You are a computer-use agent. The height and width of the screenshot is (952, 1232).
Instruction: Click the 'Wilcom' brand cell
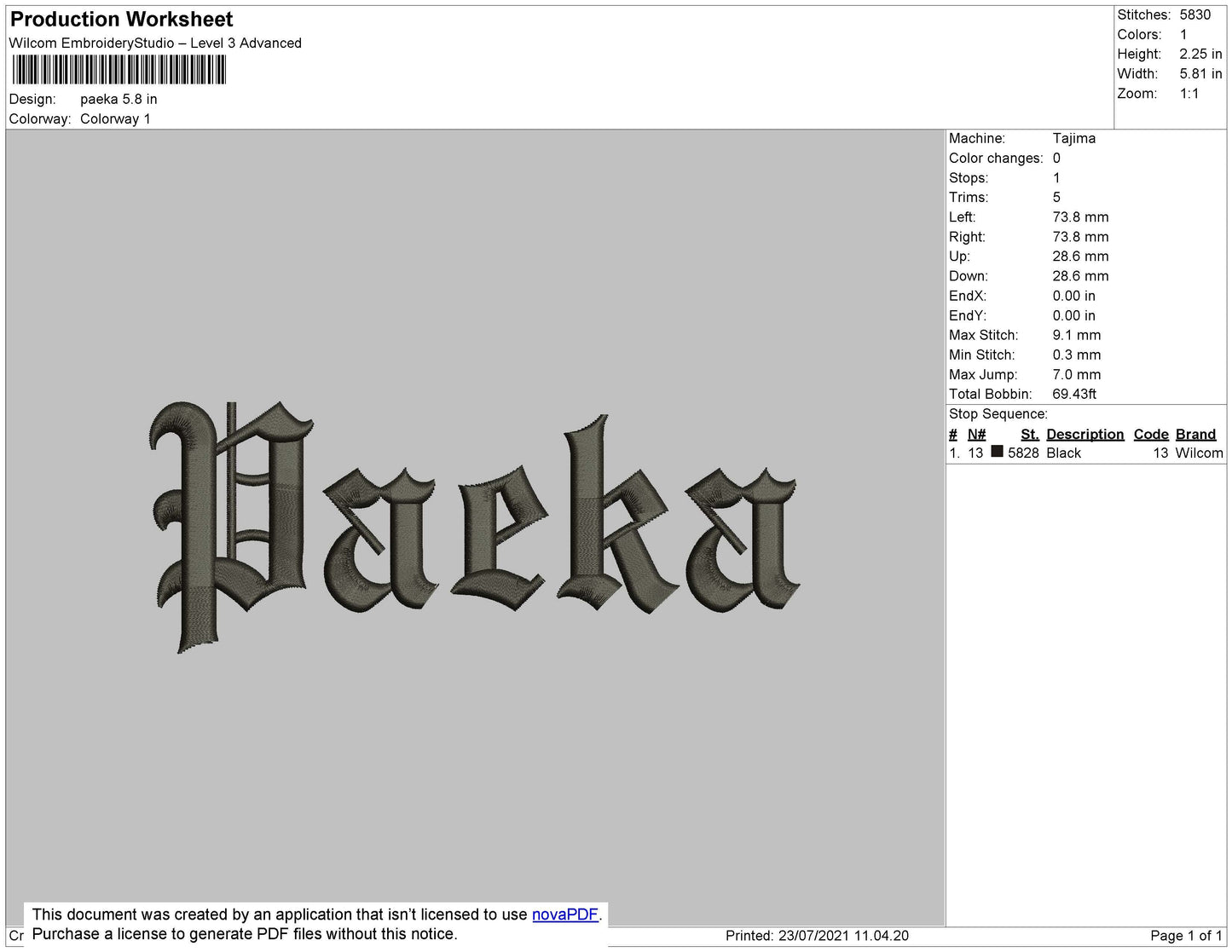tap(1199, 453)
